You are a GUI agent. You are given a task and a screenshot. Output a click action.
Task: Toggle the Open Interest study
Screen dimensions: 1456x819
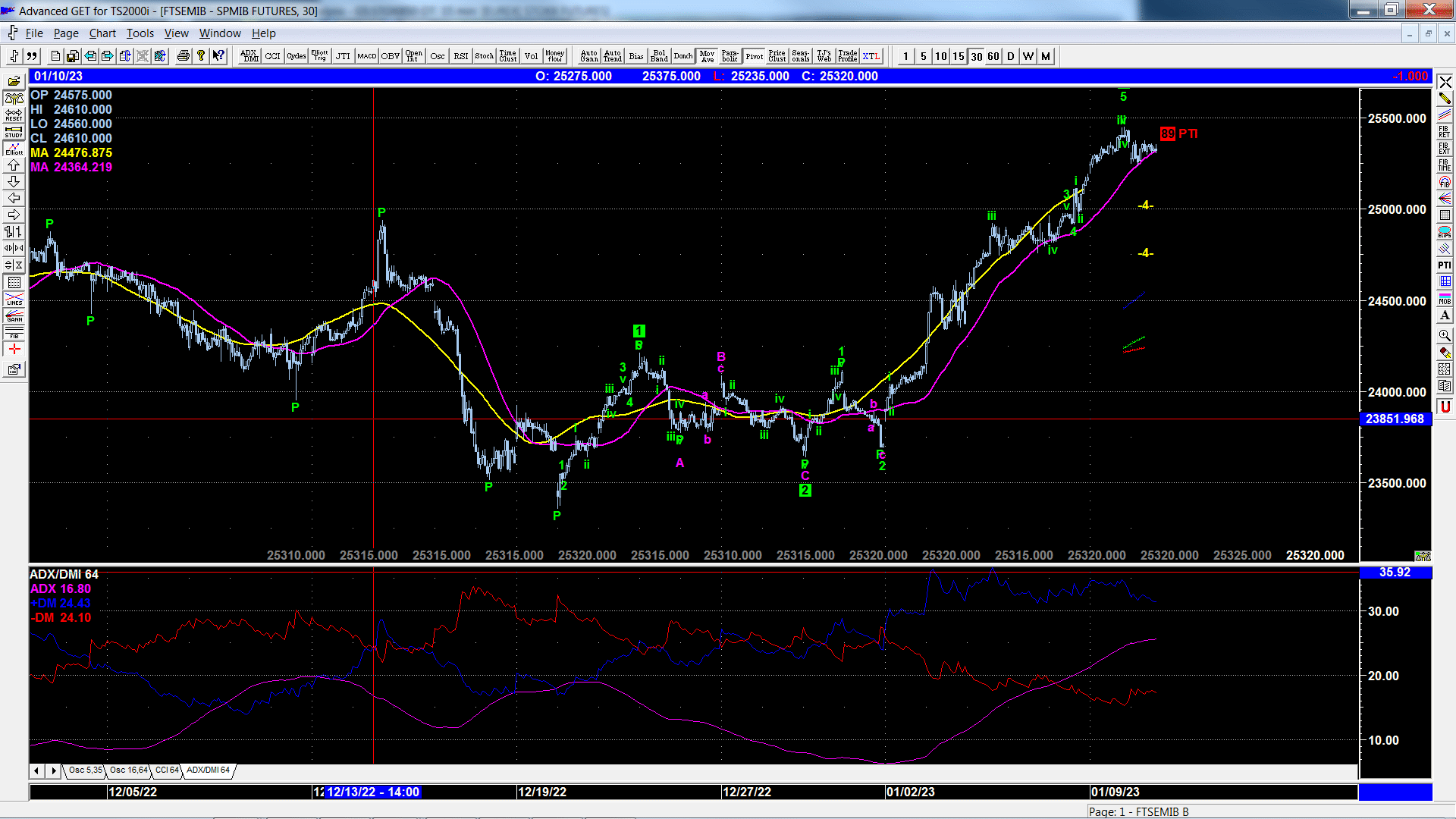pos(413,56)
